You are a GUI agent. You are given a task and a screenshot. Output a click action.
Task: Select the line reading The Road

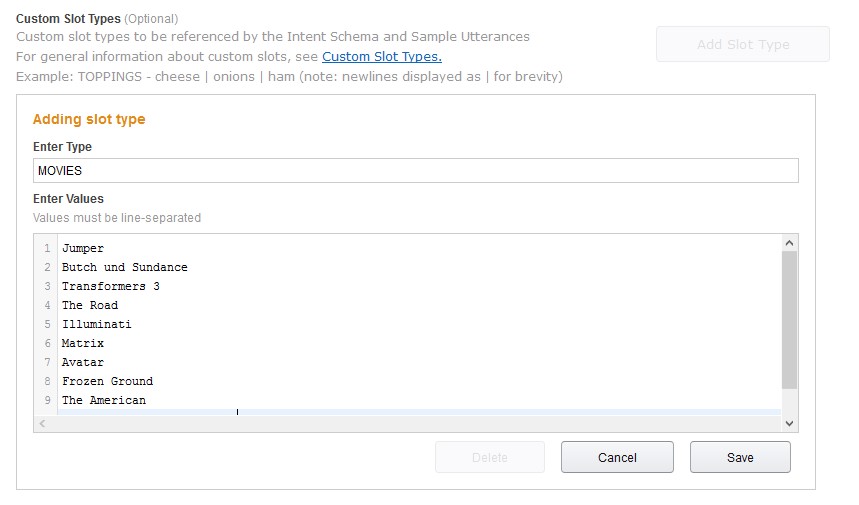[x=90, y=305]
